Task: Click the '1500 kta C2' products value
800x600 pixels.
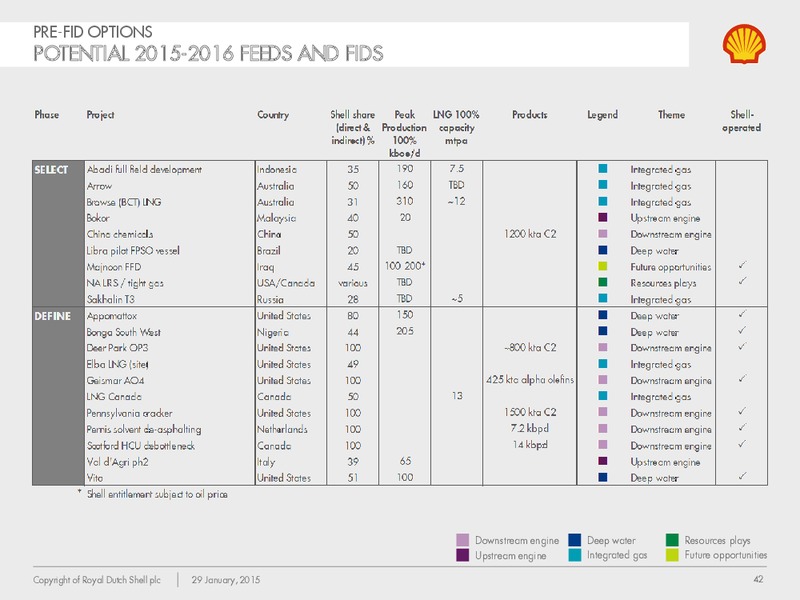Action: tap(530, 412)
